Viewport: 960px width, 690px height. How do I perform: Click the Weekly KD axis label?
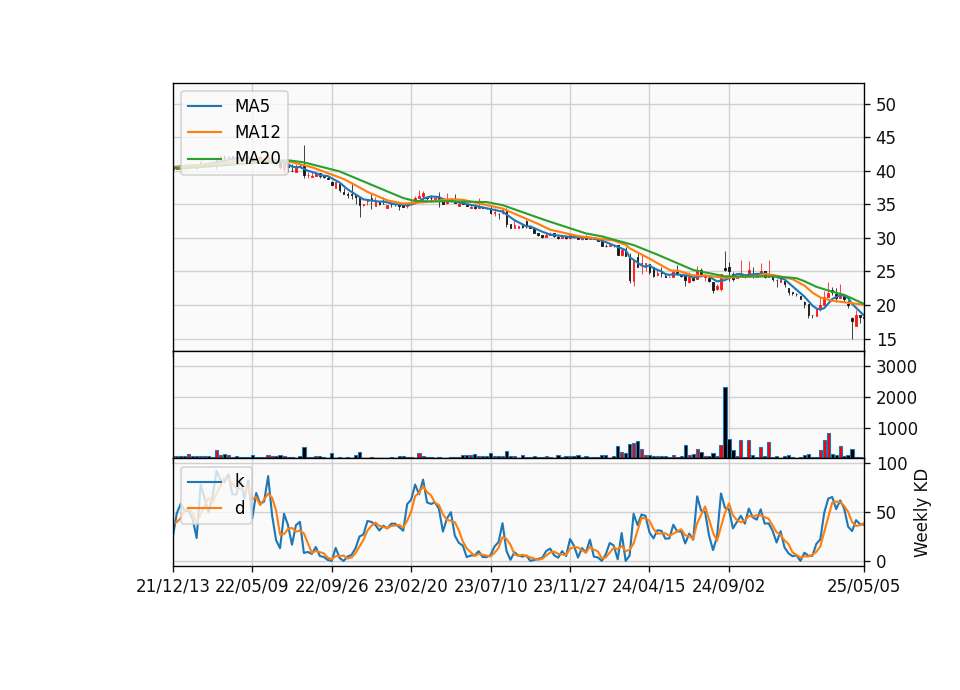click(921, 513)
